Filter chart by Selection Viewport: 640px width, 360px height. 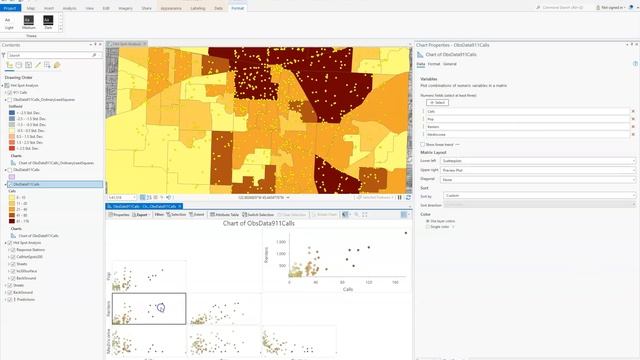[176, 215]
